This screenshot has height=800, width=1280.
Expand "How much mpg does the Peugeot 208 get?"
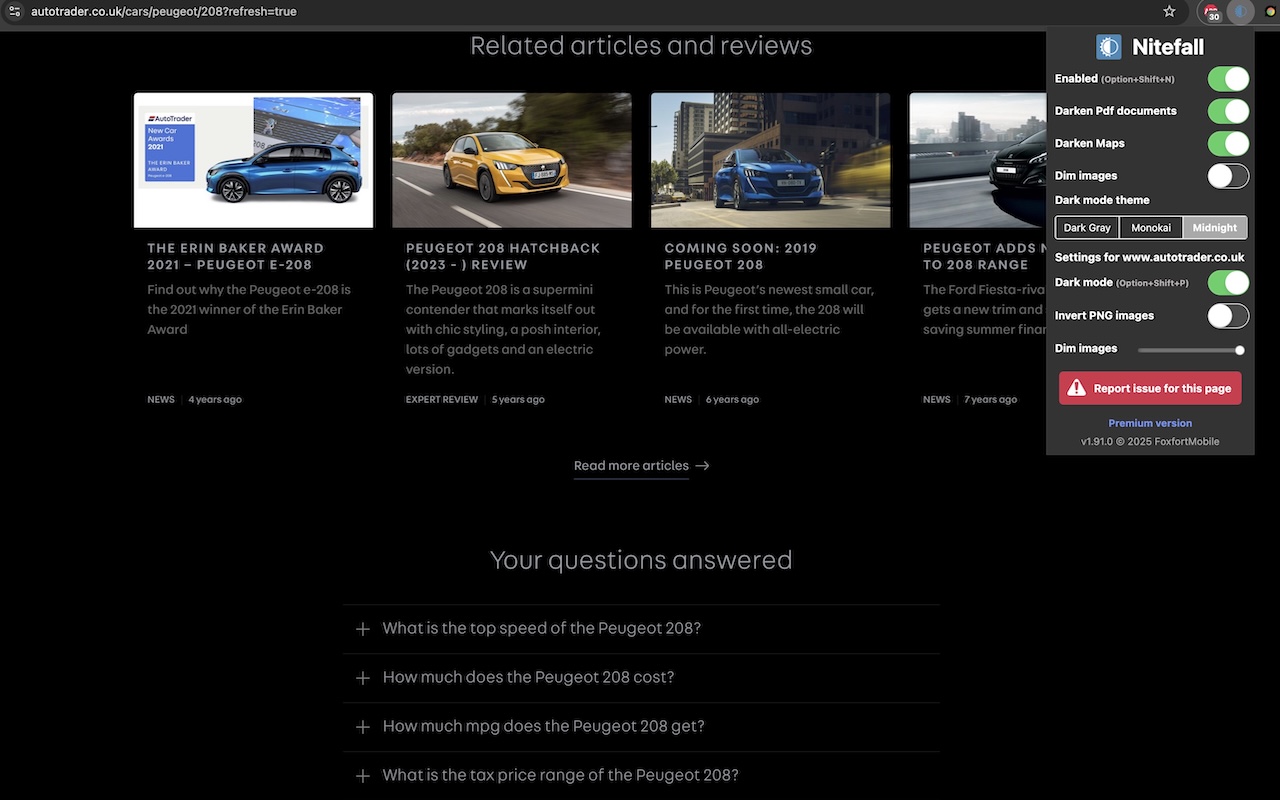(543, 727)
